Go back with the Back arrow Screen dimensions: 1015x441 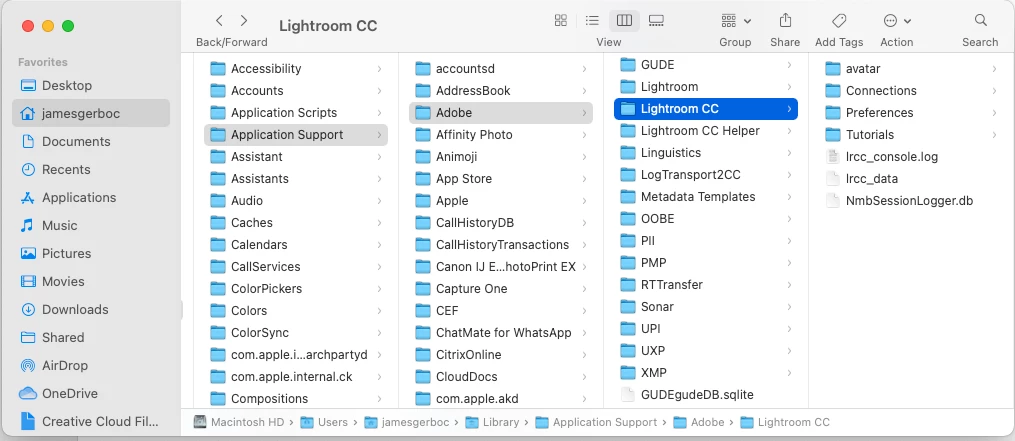219,21
